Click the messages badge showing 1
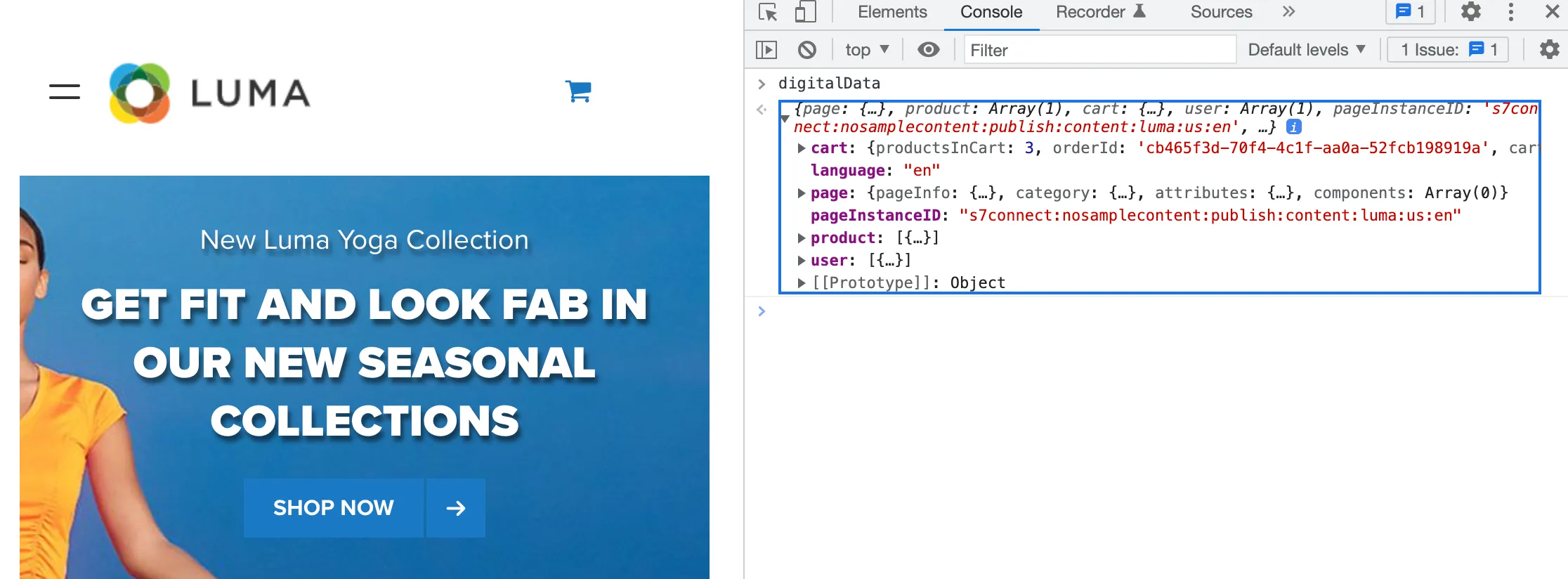 [1410, 12]
